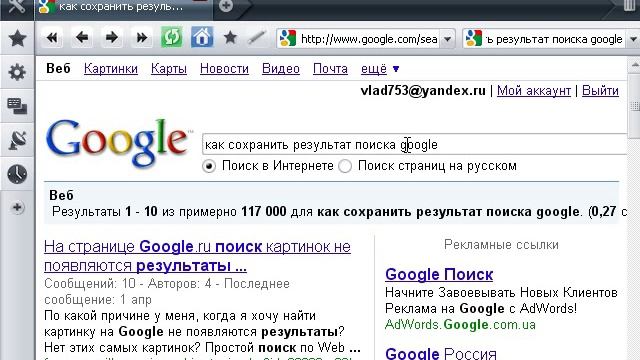Click Google favicon in address field
Image resolution: width=640 pixels, height=360 pixels.
[x=288, y=39]
